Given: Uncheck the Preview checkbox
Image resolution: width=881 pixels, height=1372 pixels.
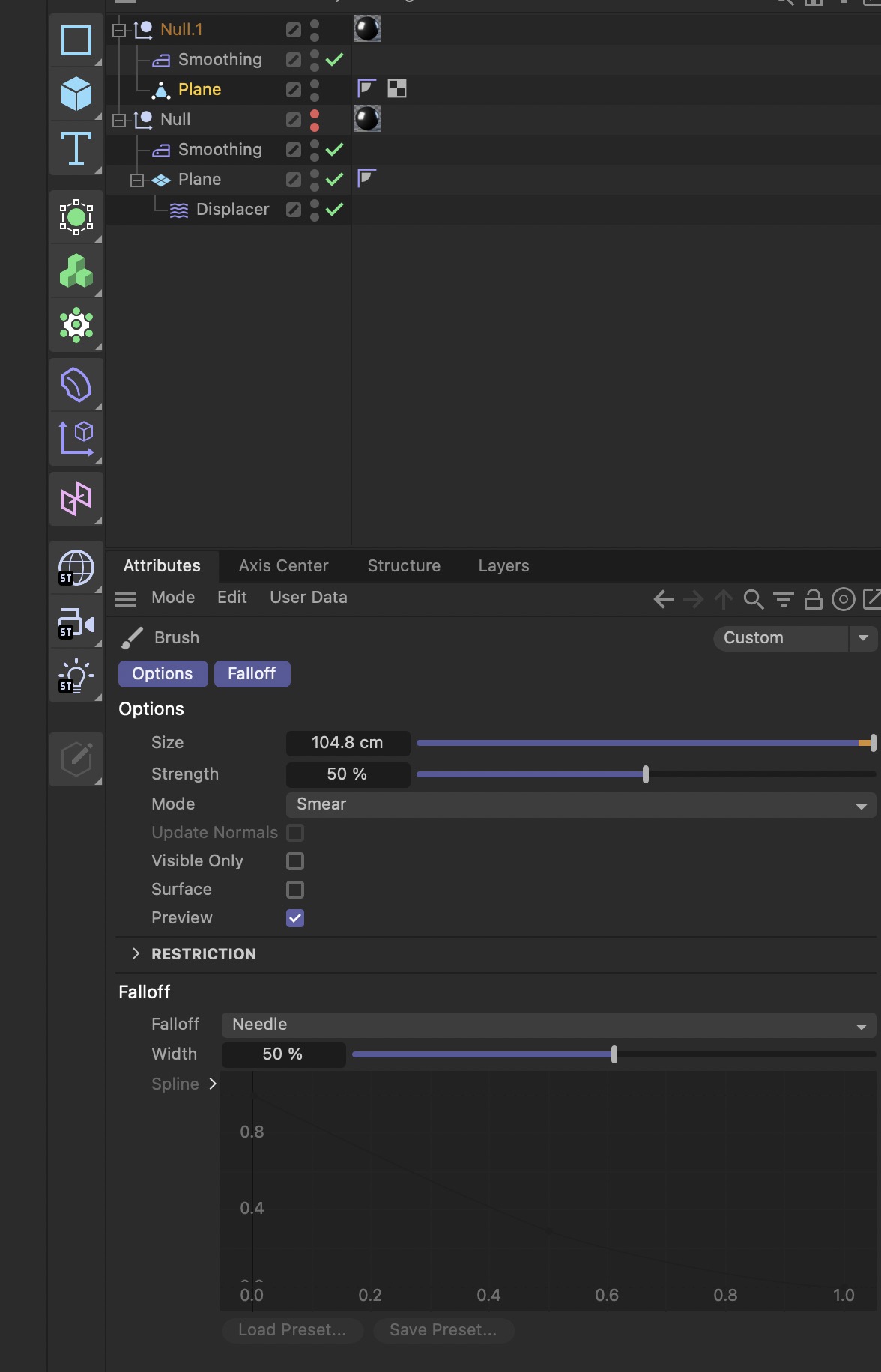Looking at the screenshot, I should tap(295, 918).
